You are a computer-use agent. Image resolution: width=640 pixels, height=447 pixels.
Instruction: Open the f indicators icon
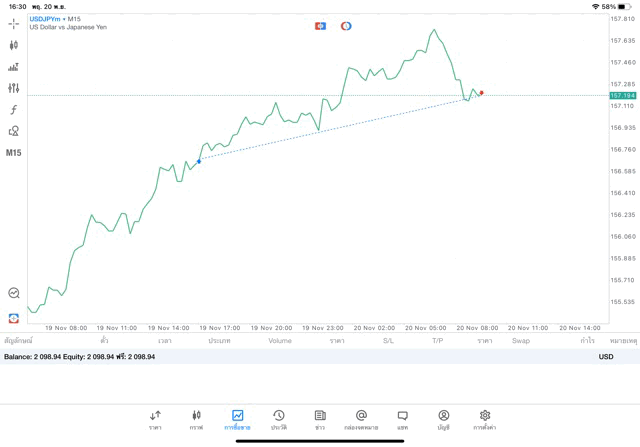[x=13, y=110]
